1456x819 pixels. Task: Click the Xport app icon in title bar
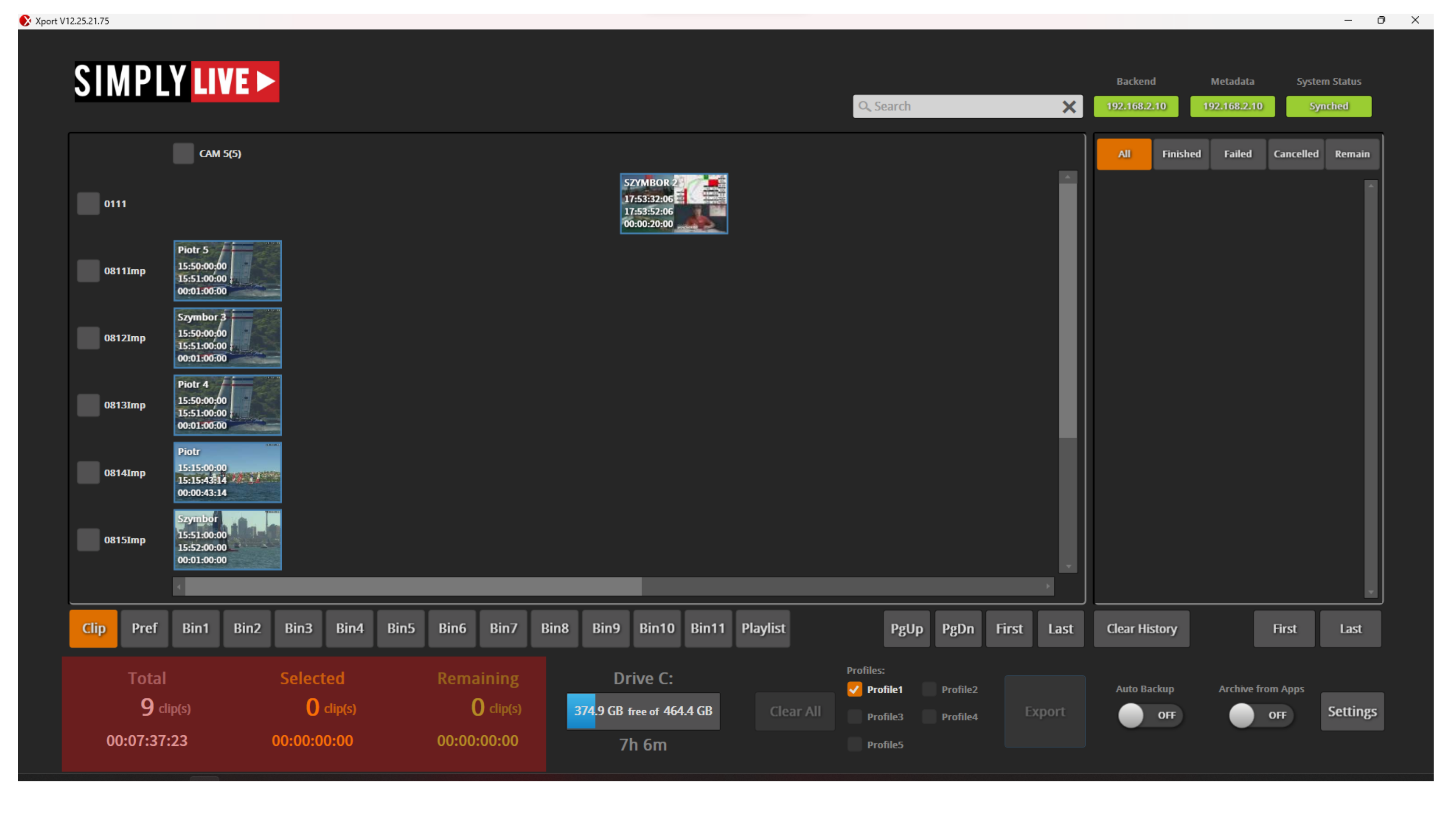pos(25,20)
